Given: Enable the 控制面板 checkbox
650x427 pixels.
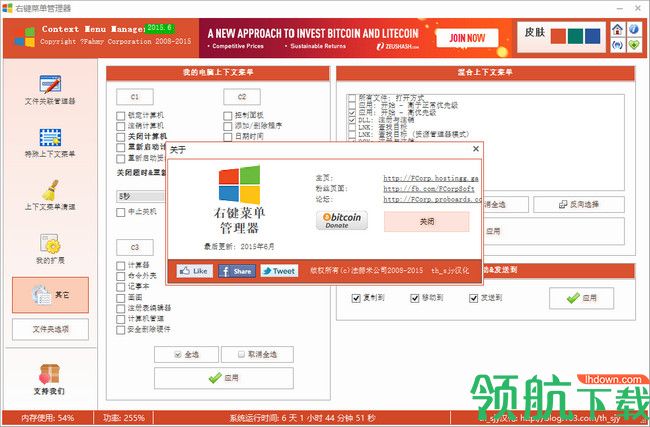Looking at the screenshot, I should pyautogui.click(x=228, y=116).
